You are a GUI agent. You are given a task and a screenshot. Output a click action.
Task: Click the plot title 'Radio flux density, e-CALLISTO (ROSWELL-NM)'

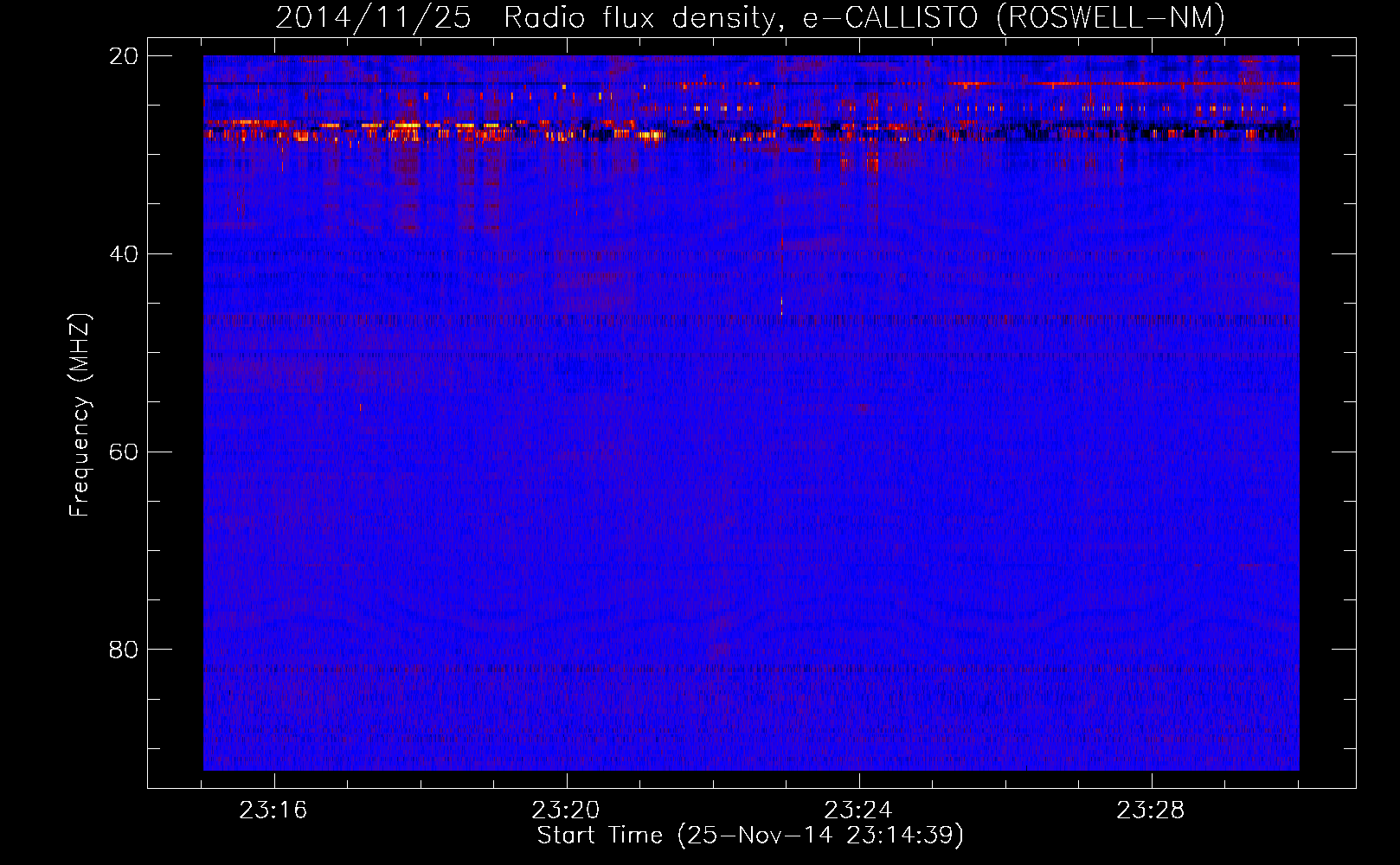click(x=864, y=17)
